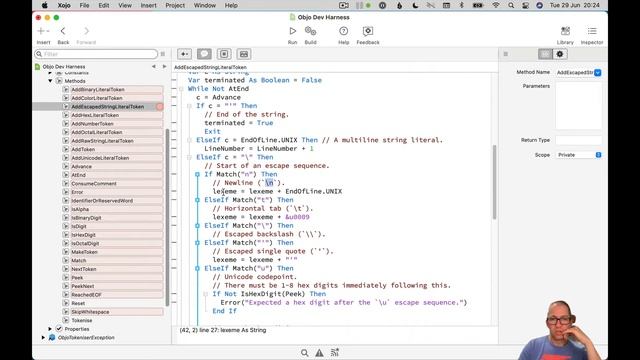Open the Xojo menu

(64, 5)
